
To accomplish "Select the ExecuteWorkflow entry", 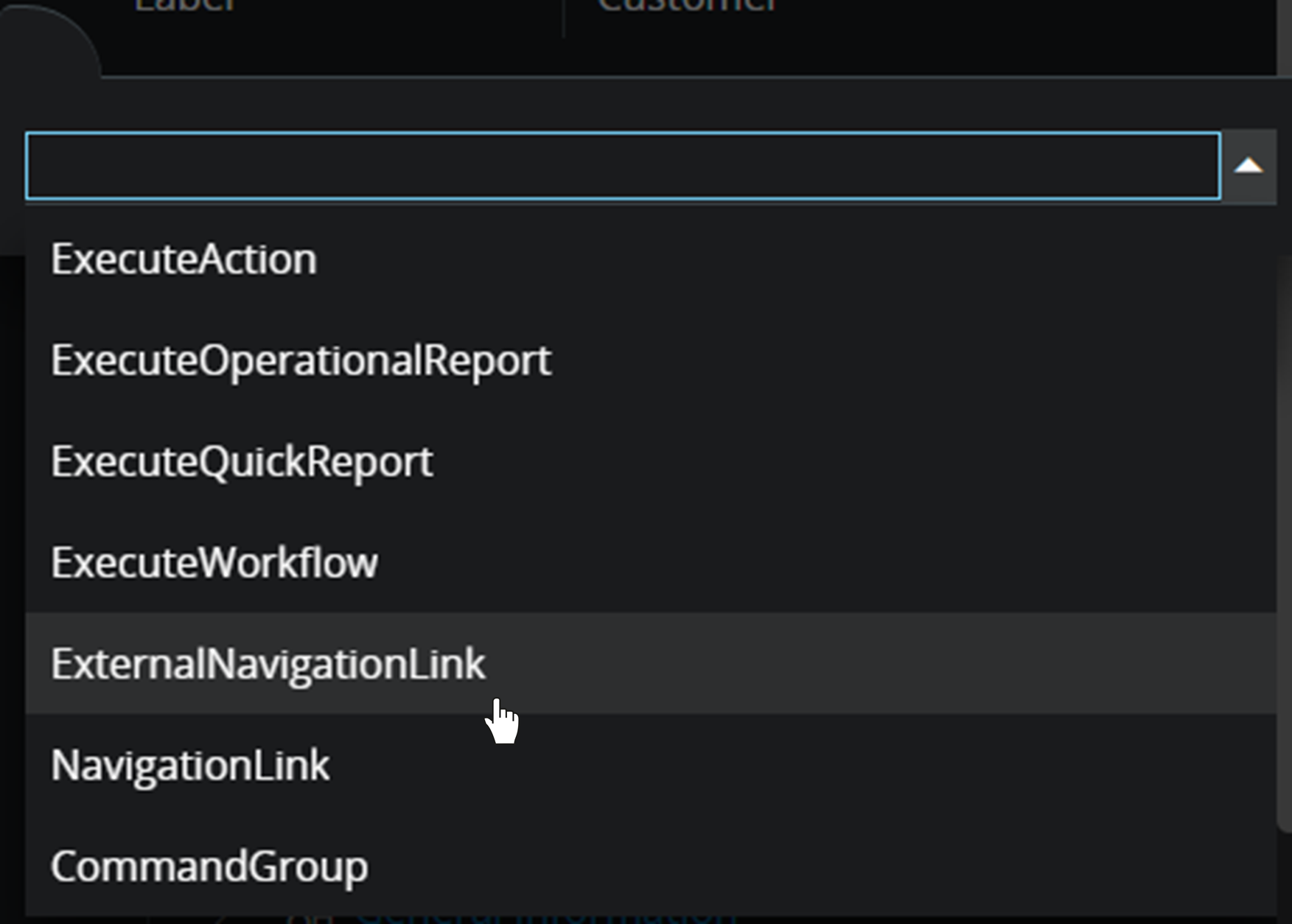I will tap(214, 563).
